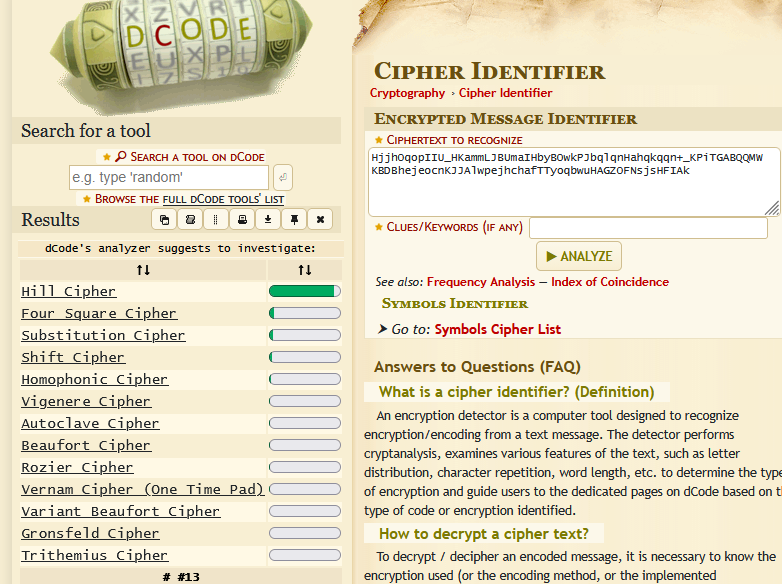782x584 pixels.
Task: Sort results by score column arrows
Action: (x=305, y=270)
